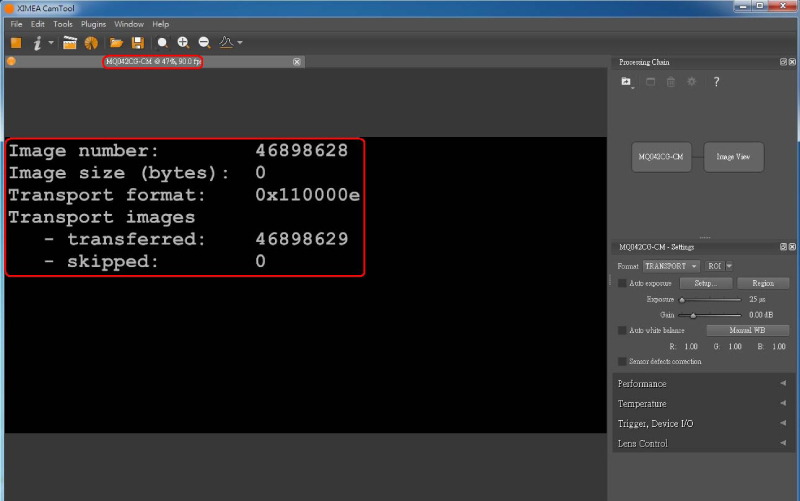Screen dimensions: 800x501
Task: Click the clapperboard recording icon
Action: (x=69, y=43)
